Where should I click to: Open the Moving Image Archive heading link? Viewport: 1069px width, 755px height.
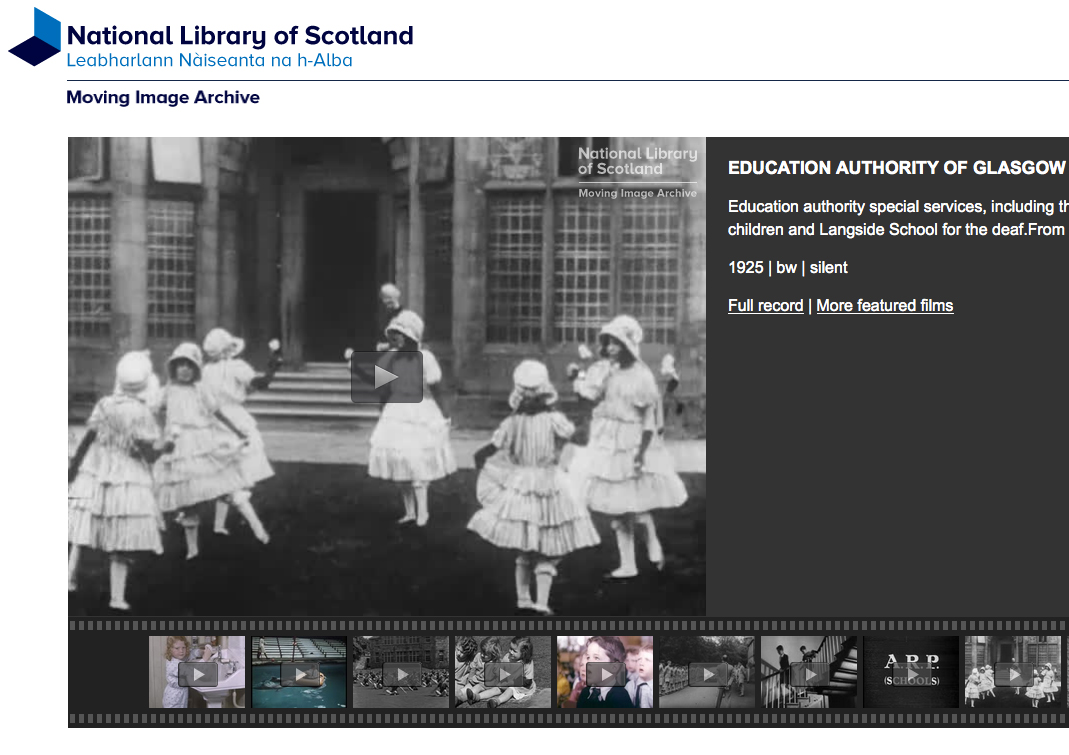163,98
